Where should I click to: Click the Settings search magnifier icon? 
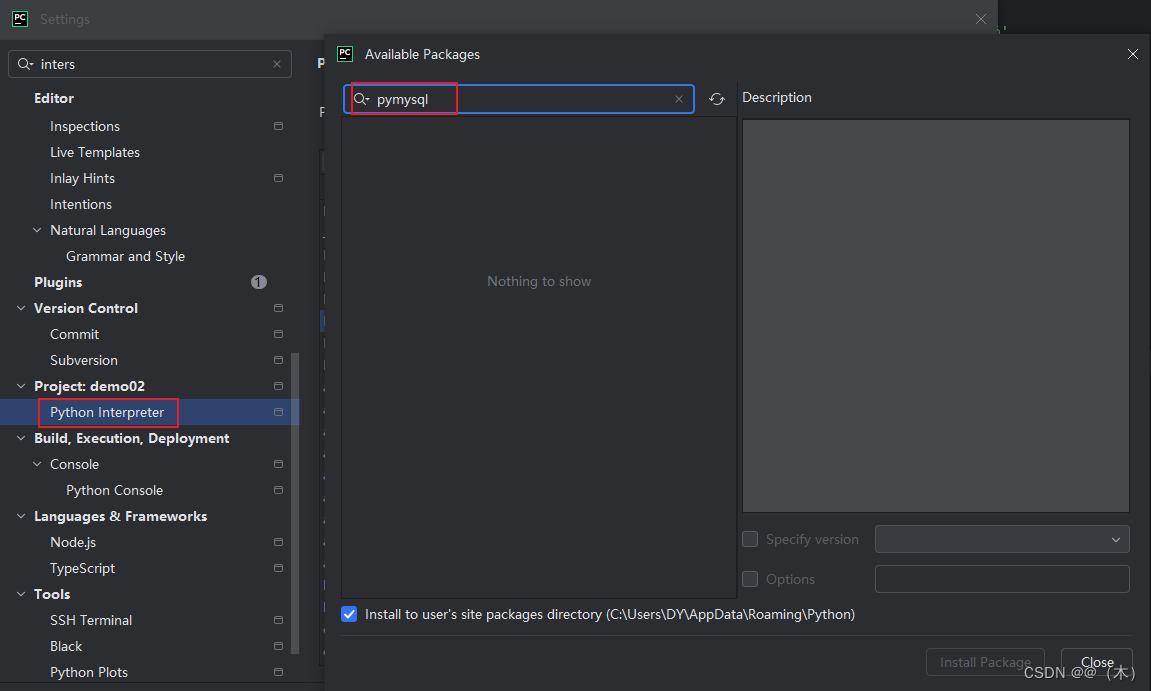pyautogui.click(x=25, y=65)
